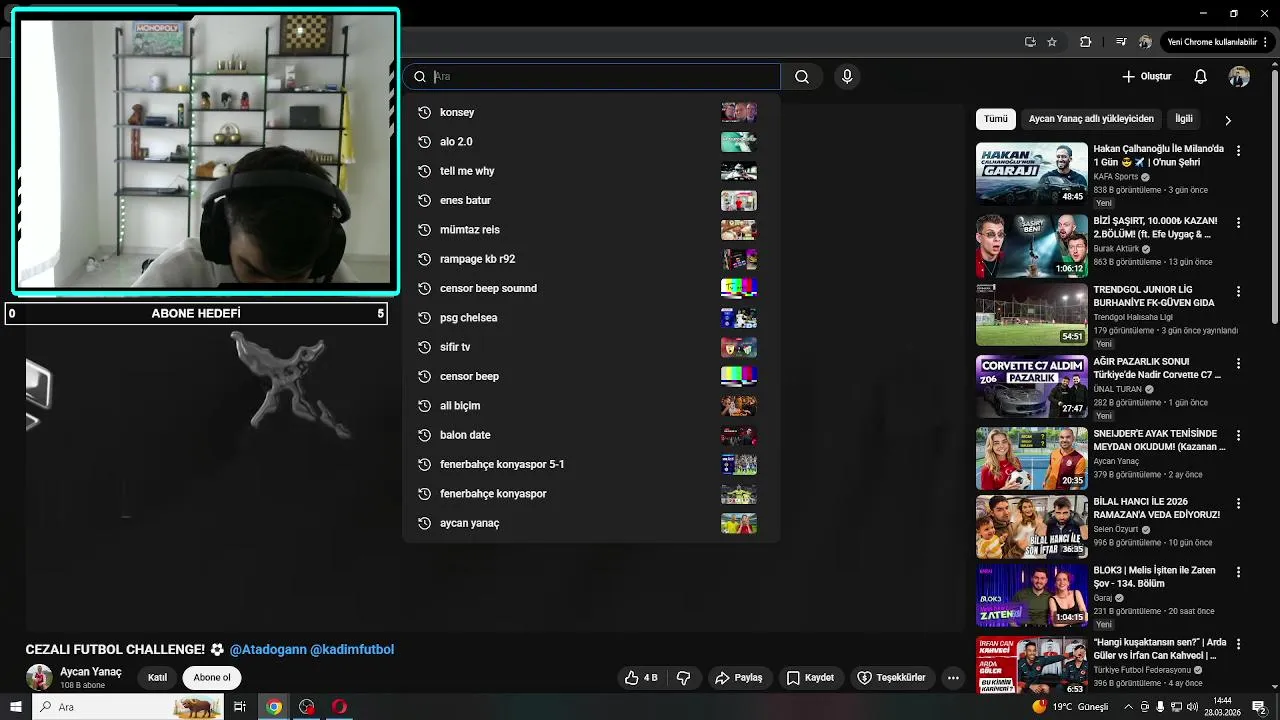The width and height of the screenshot is (1280, 720).
Task: Select the Tümü filter chip
Action: (x=996, y=119)
